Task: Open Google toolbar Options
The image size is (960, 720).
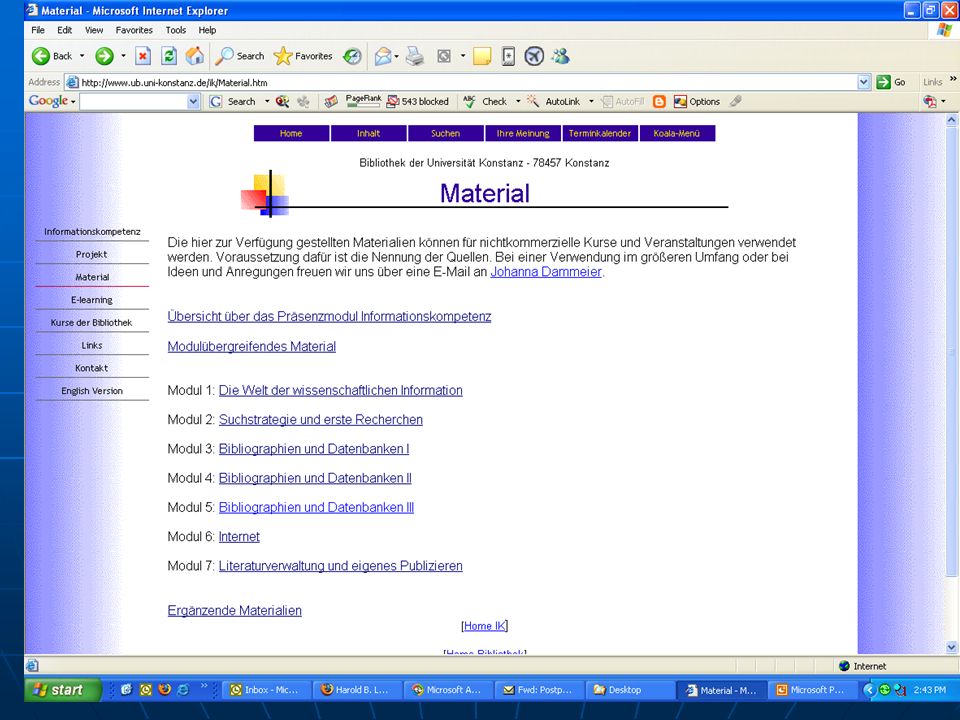Action: tap(697, 102)
